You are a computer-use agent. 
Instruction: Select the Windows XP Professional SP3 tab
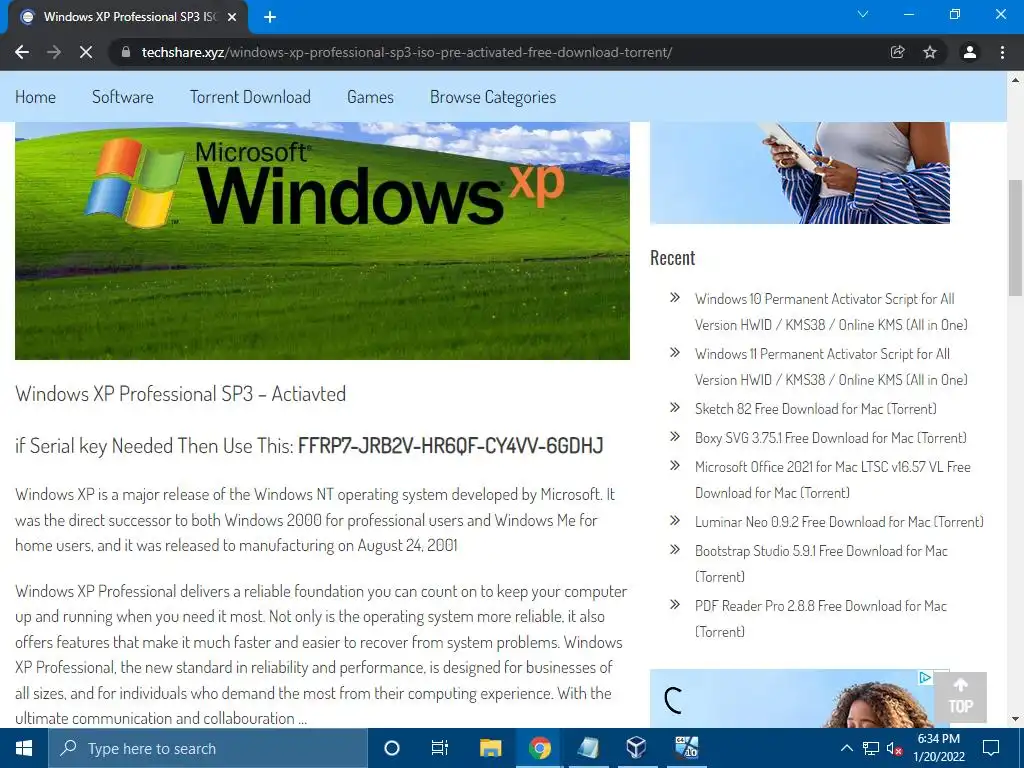pyautogui.click(x=128, y=17)
